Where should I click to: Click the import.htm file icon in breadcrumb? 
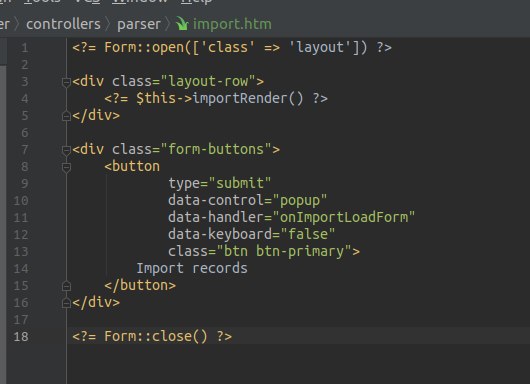coord(182,24)
